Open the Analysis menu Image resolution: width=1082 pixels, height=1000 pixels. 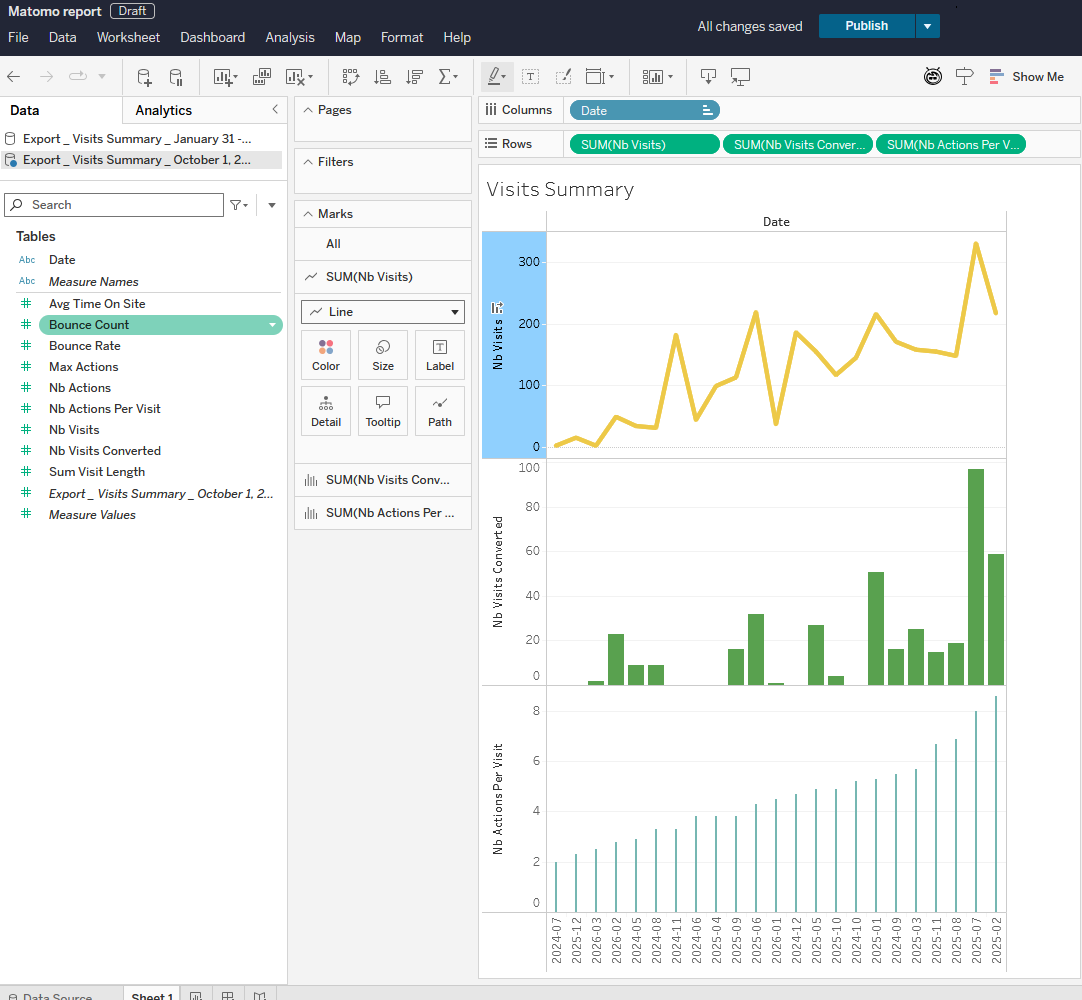click(290, 37)
